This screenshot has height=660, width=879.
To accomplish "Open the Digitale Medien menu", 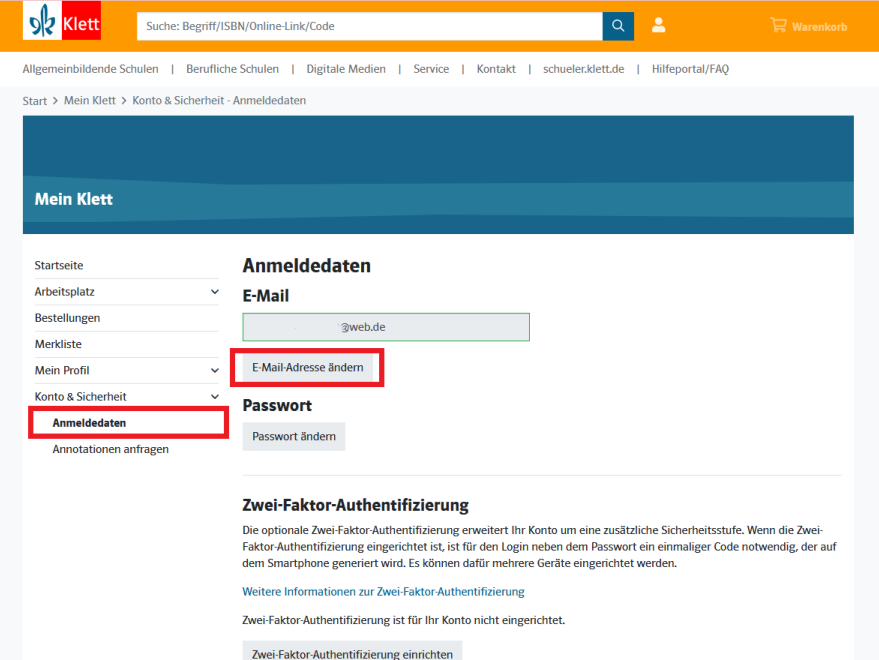I will click(x=345, y=69).
